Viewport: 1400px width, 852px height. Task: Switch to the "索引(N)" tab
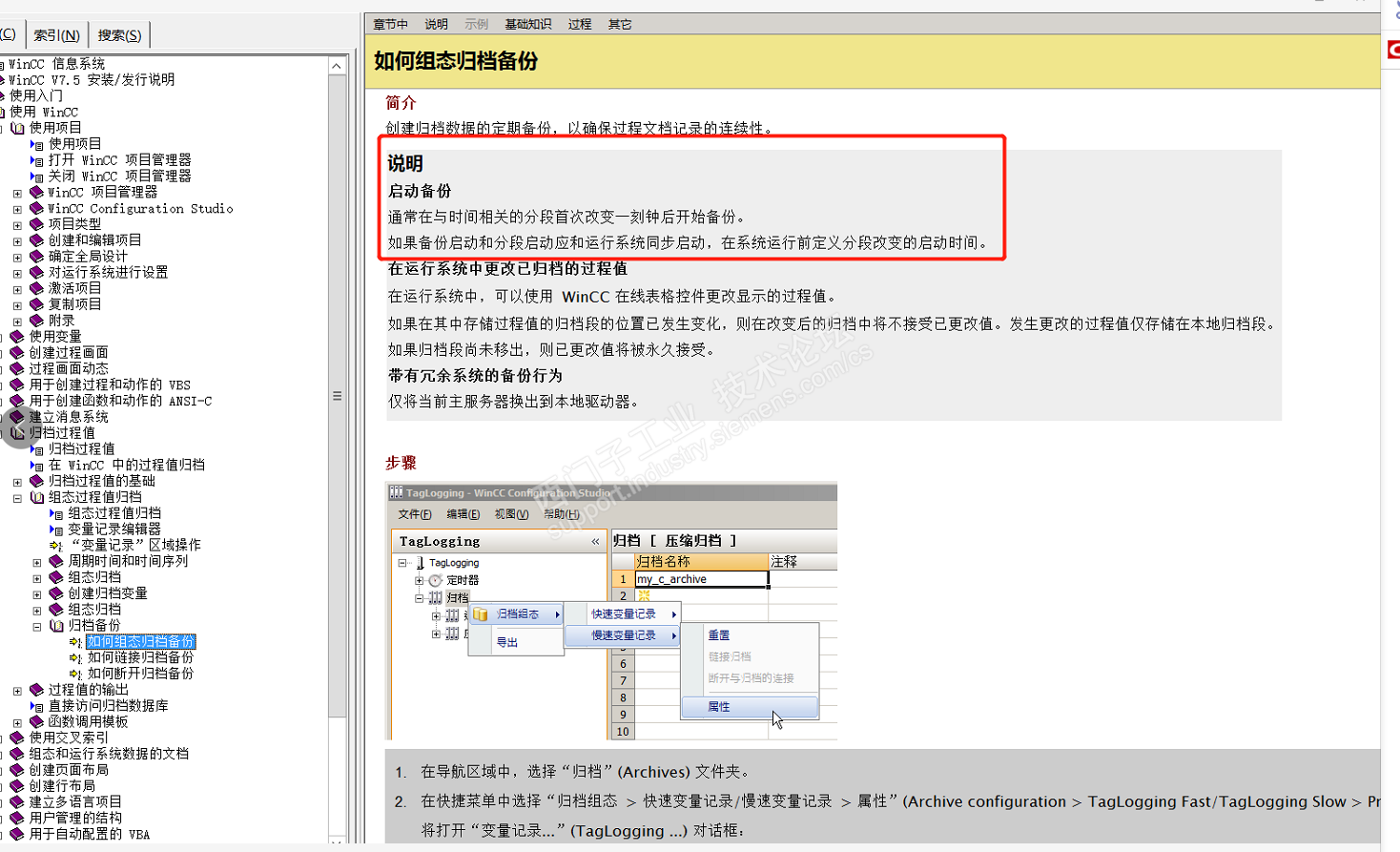56,35
